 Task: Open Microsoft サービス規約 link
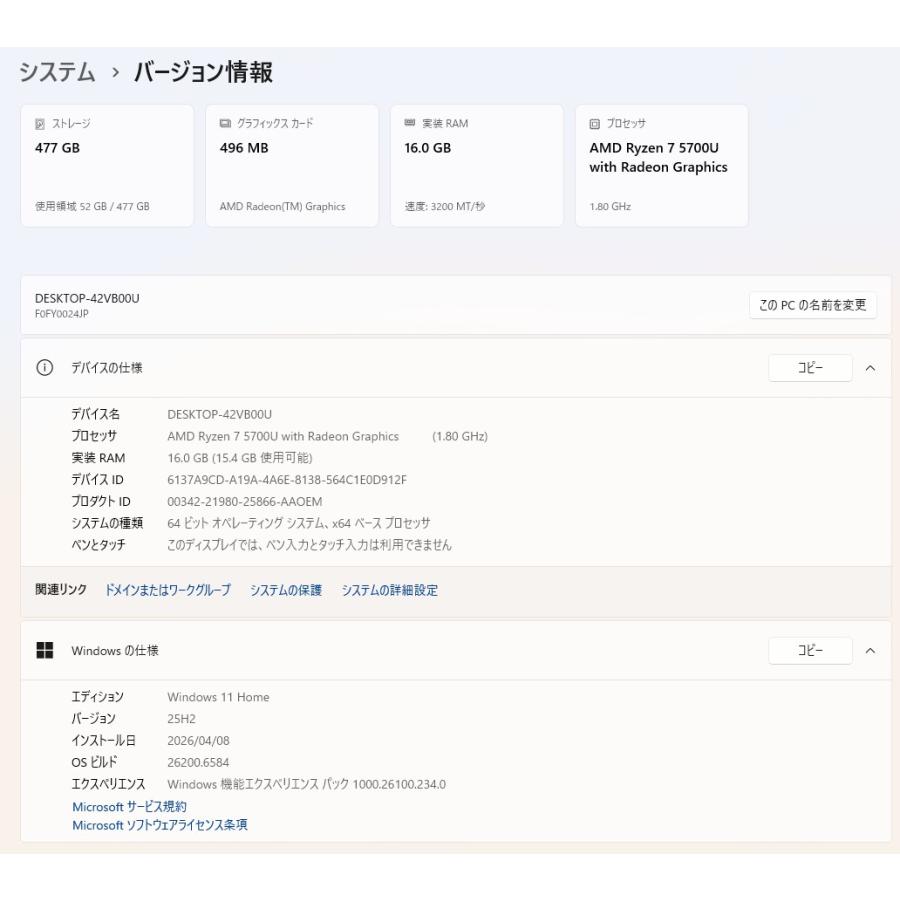coord(129,806)
